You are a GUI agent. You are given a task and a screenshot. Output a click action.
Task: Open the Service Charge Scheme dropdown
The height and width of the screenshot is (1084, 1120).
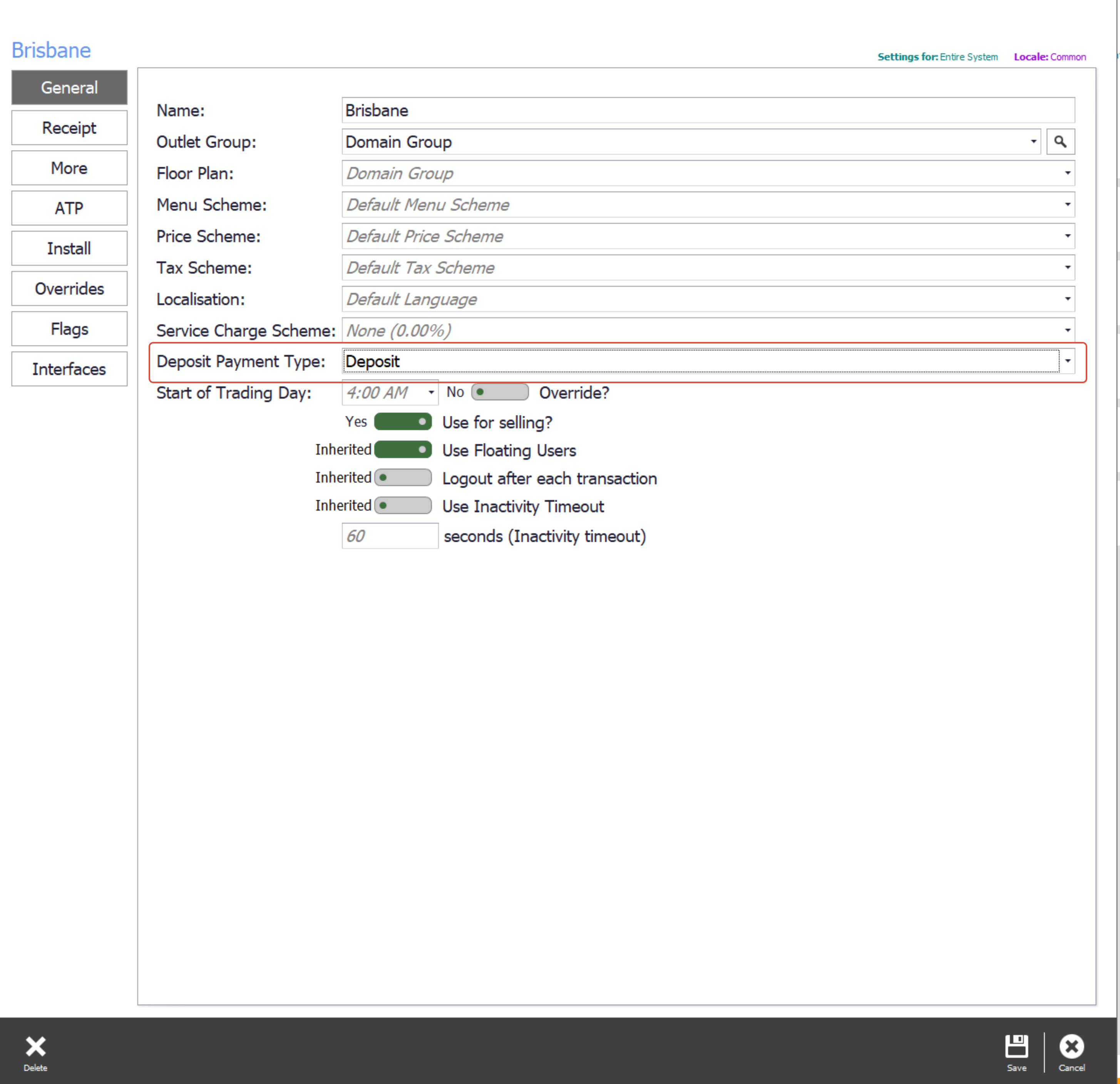pos(1067,330)
